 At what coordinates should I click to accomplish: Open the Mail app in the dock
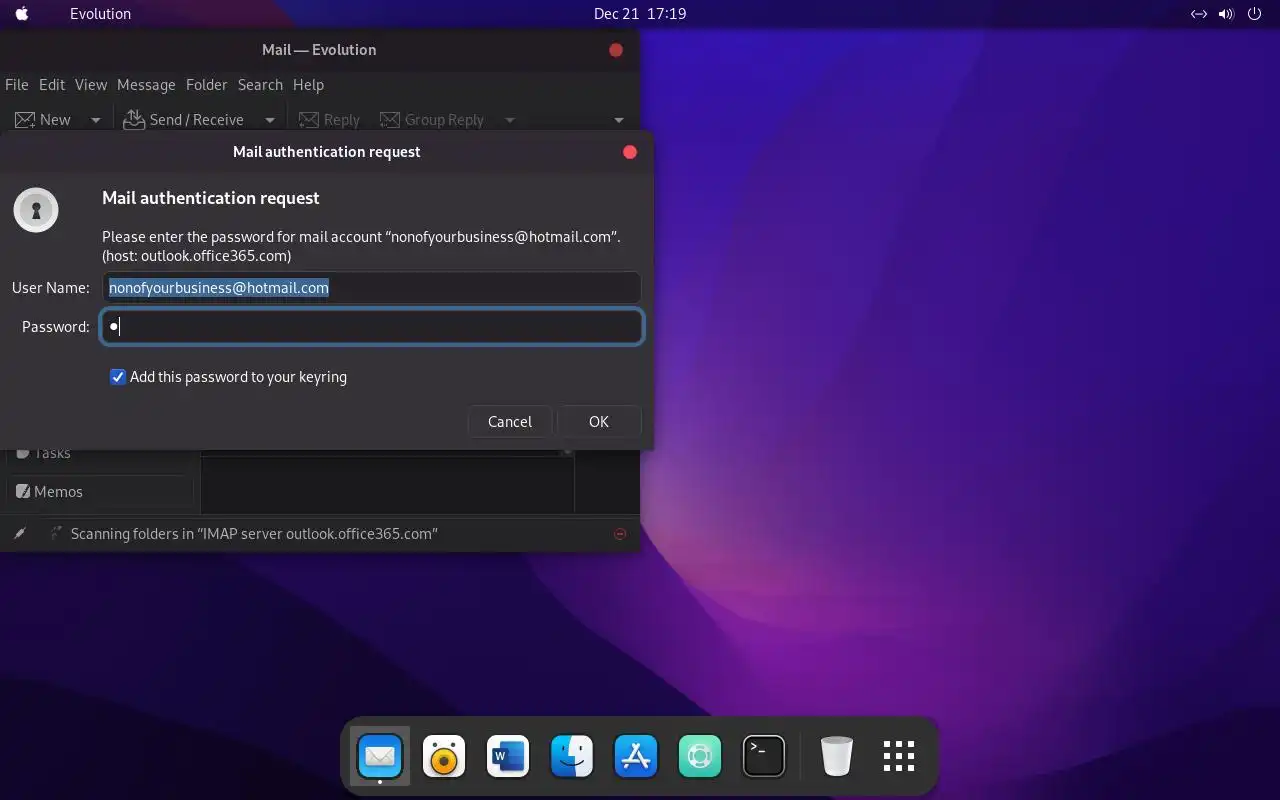[380, 757]
